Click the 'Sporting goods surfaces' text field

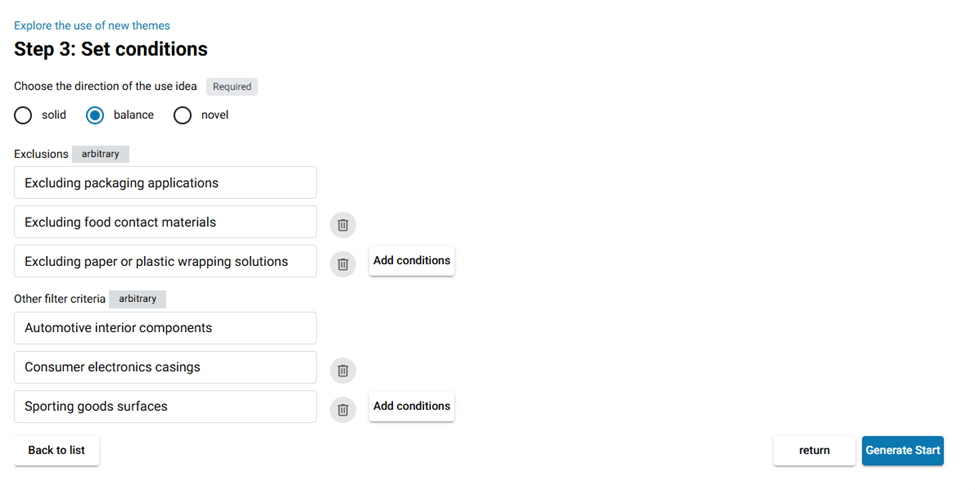tap(165, 406)
